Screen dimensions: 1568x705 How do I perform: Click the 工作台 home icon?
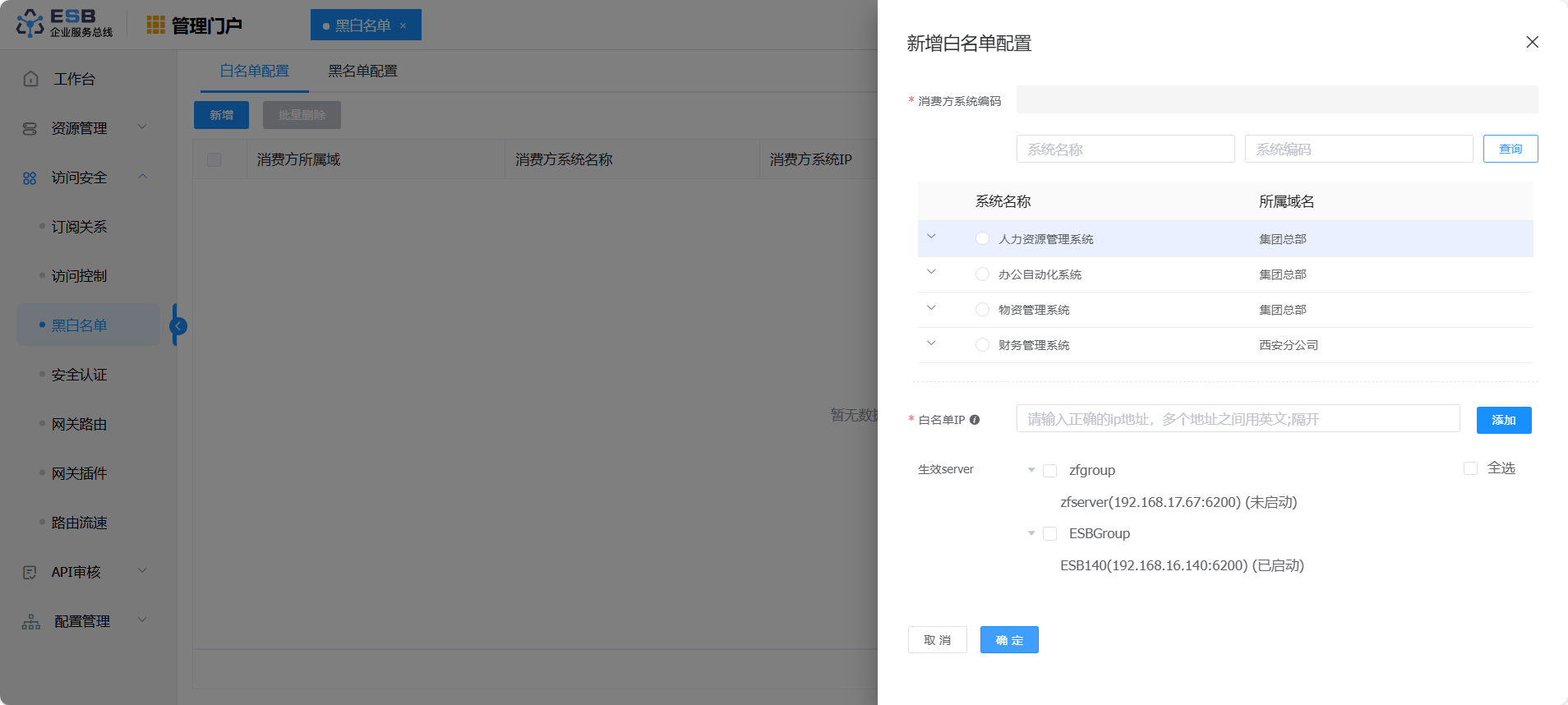point(30,79)
